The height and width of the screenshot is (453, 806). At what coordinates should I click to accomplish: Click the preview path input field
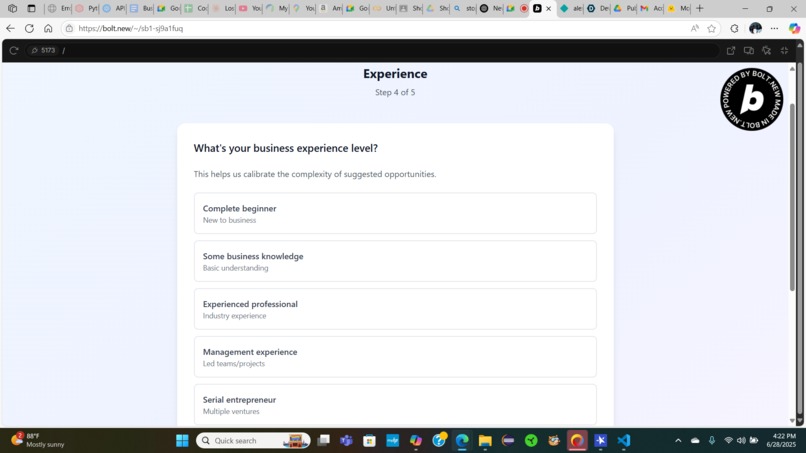(391, 50)
